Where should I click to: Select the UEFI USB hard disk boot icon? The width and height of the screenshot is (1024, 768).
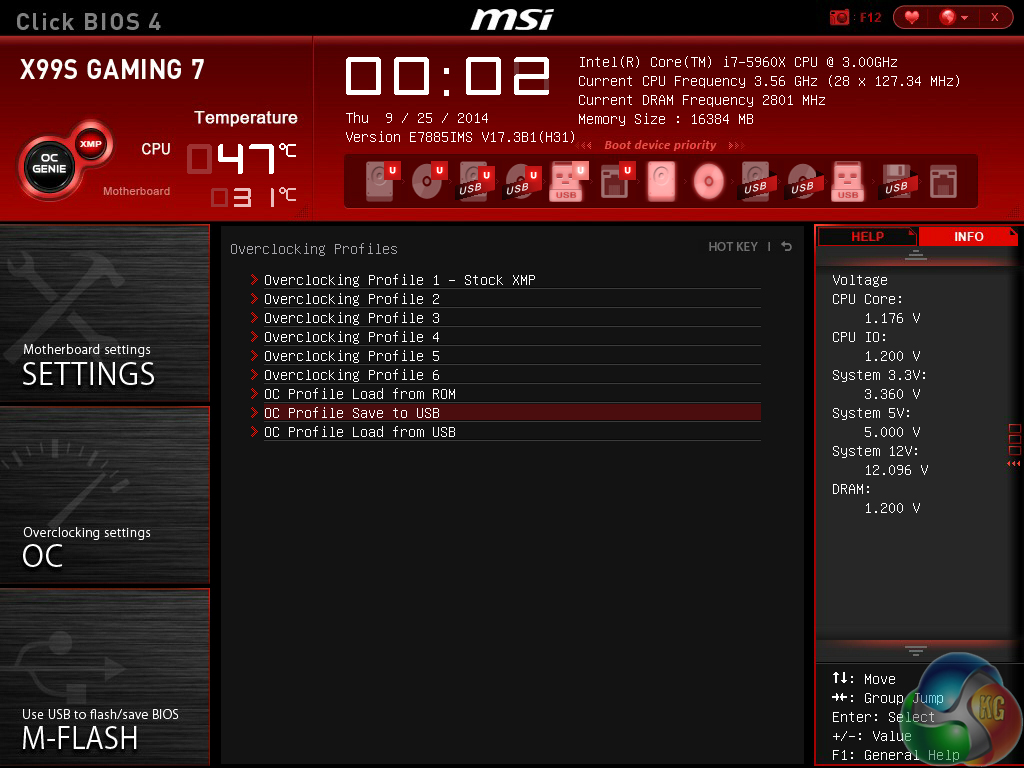pos(475,182)
